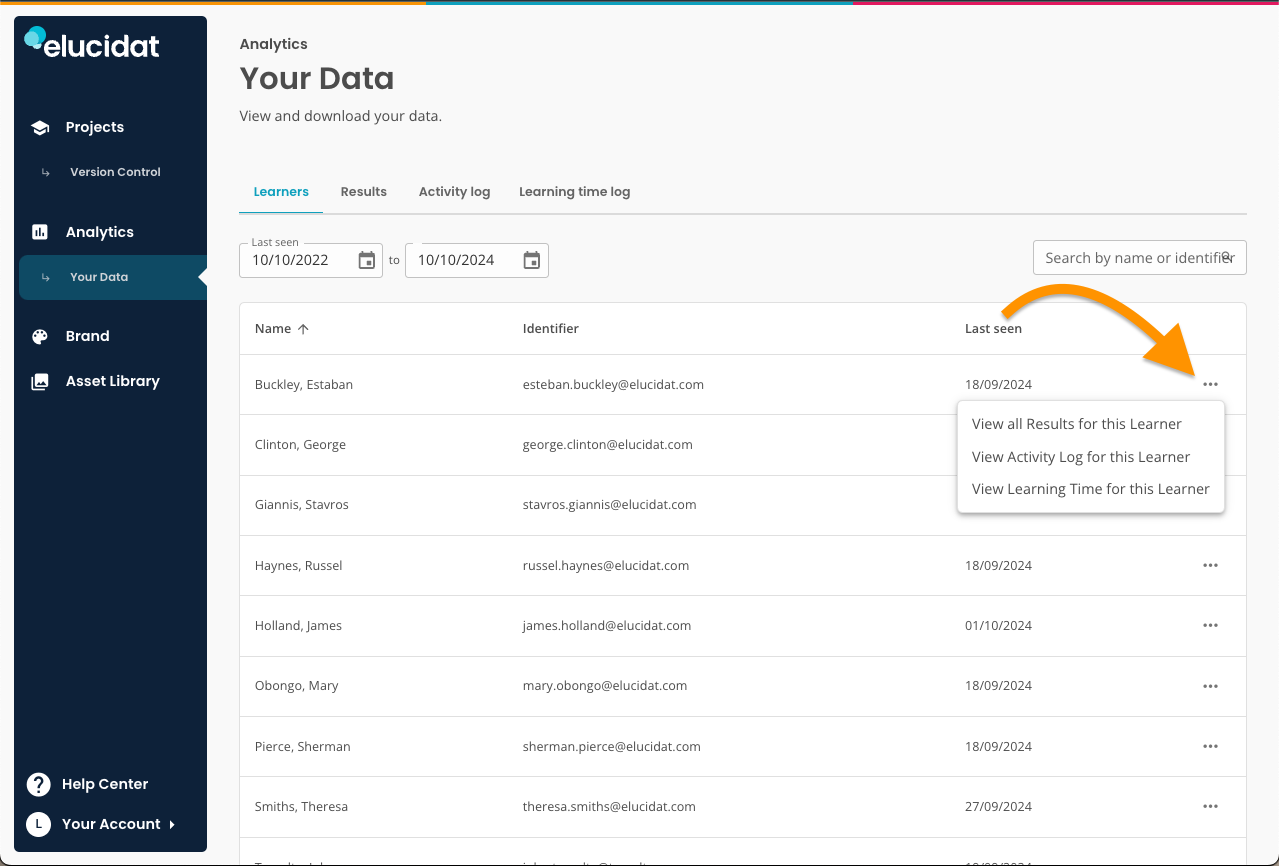Switch to the Activity log tab
1279x866 pixels.
(455, 191)
